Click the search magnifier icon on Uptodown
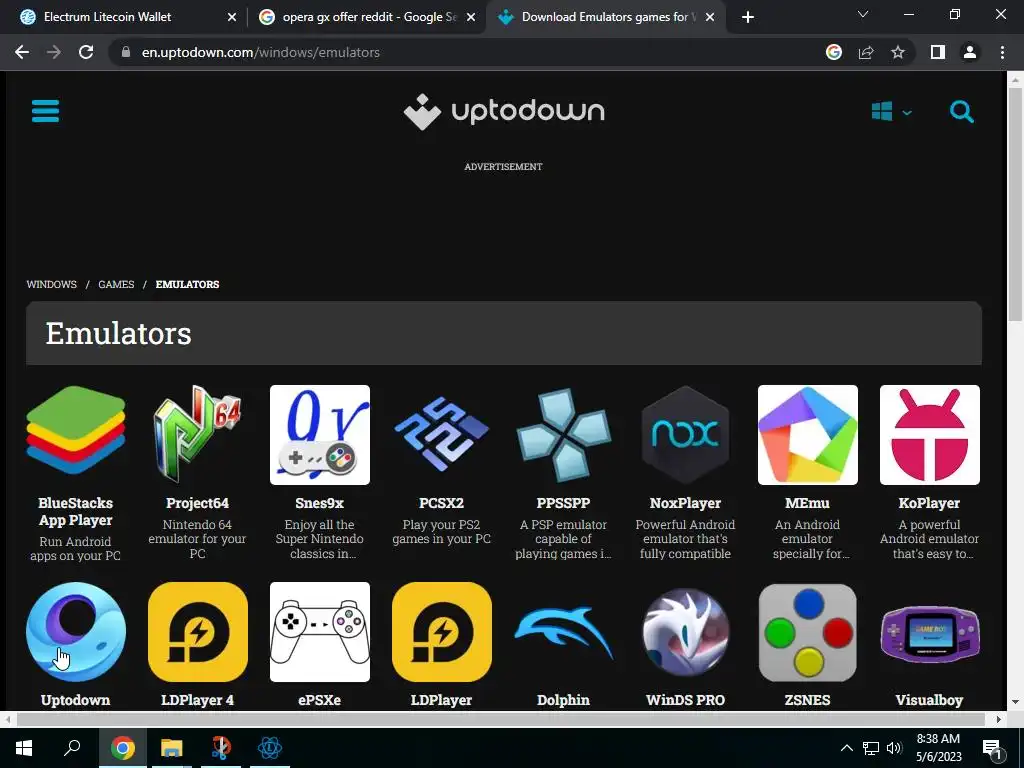 [x=961, y=112]
